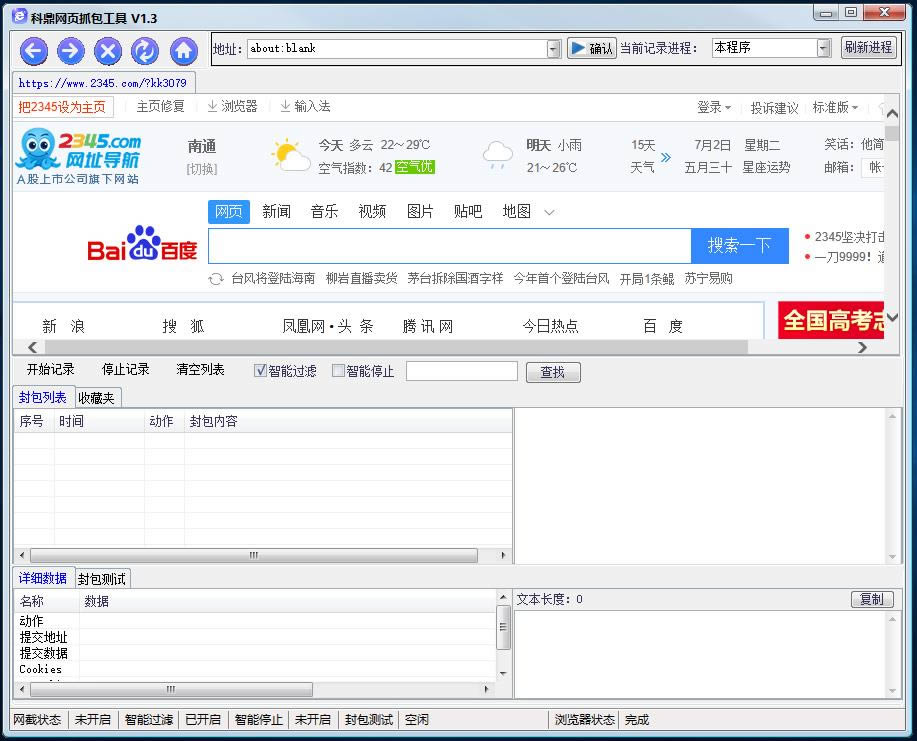Open the 封包测试 tab
The width and height of the screenshot is (917, 741).
[x=102, y=579]
